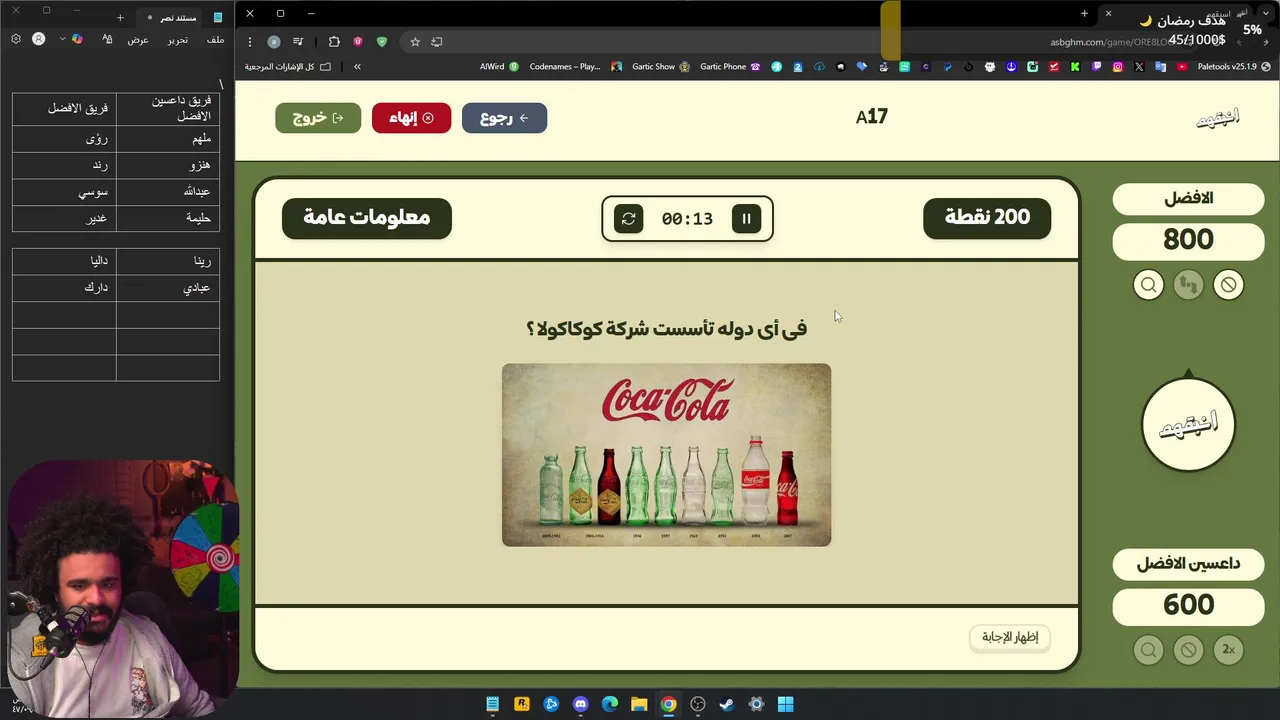
Task: Reset the timer with the refresh icon
Action: pyautogui.click(x=628, y=219)
